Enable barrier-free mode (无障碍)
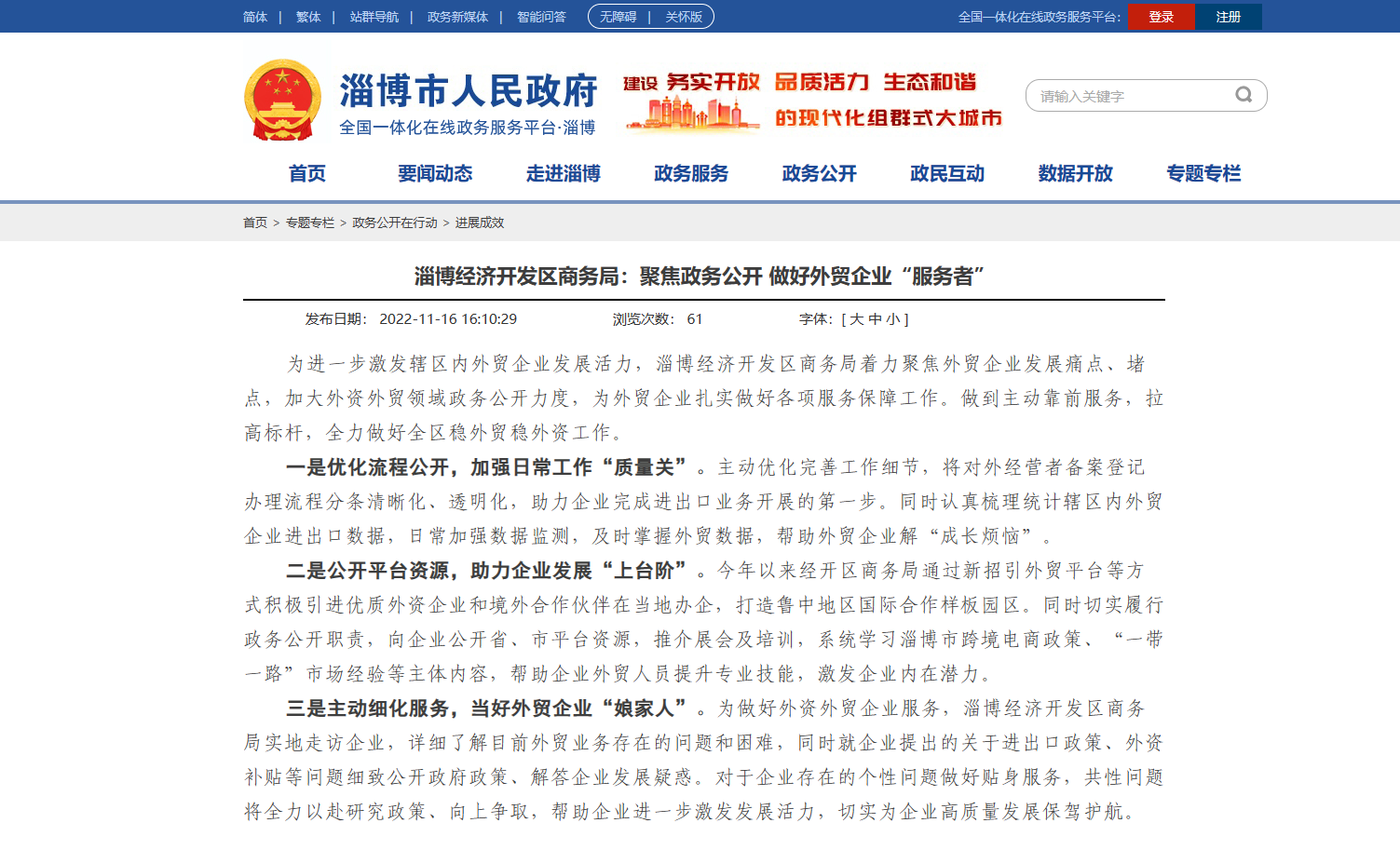The image size is (1400, 850). pos(618,17)
